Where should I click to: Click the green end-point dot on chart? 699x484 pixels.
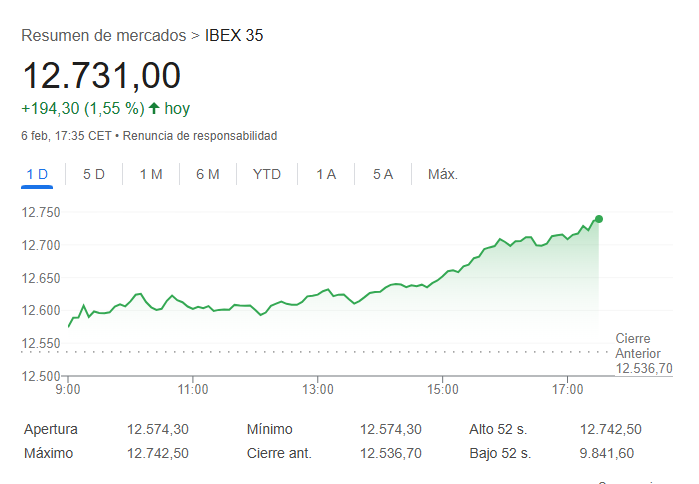[599, 219]
